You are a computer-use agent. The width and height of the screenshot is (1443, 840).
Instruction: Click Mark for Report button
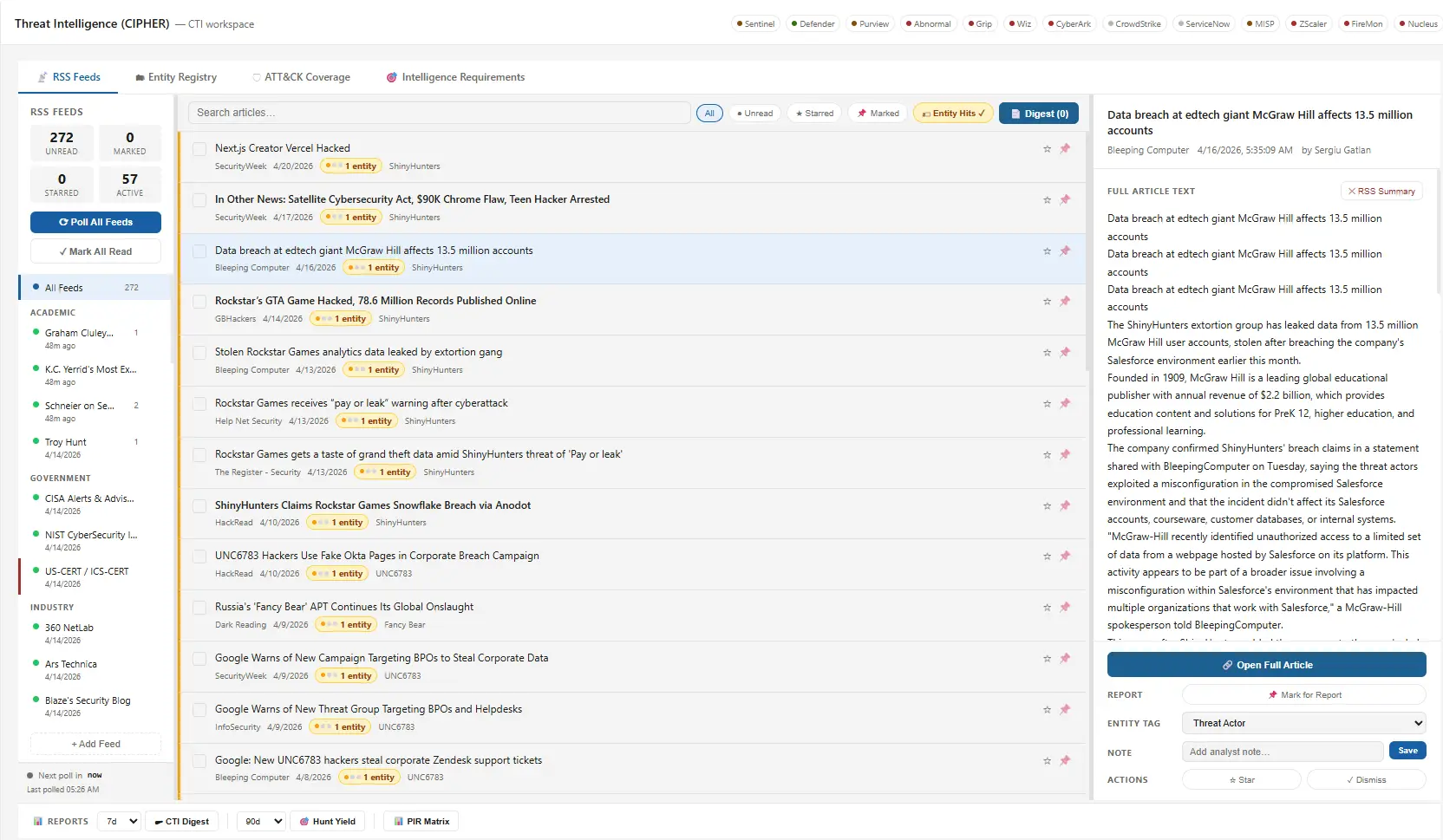[x=1304, y=695]
